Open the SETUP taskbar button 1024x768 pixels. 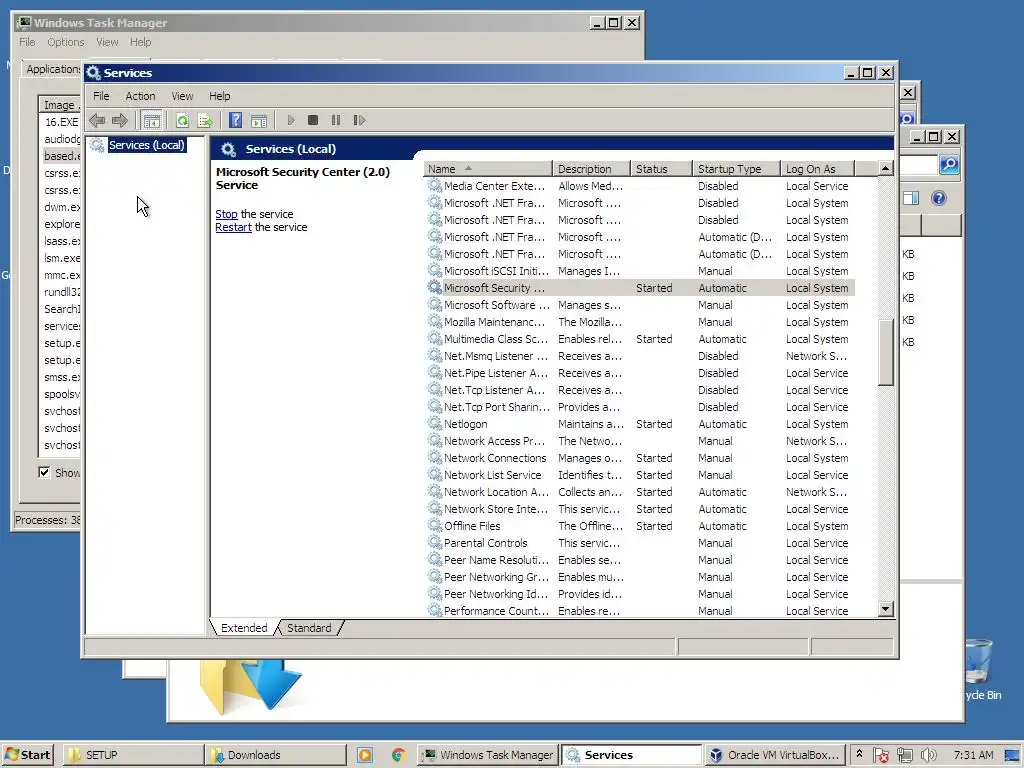[133, 755]
